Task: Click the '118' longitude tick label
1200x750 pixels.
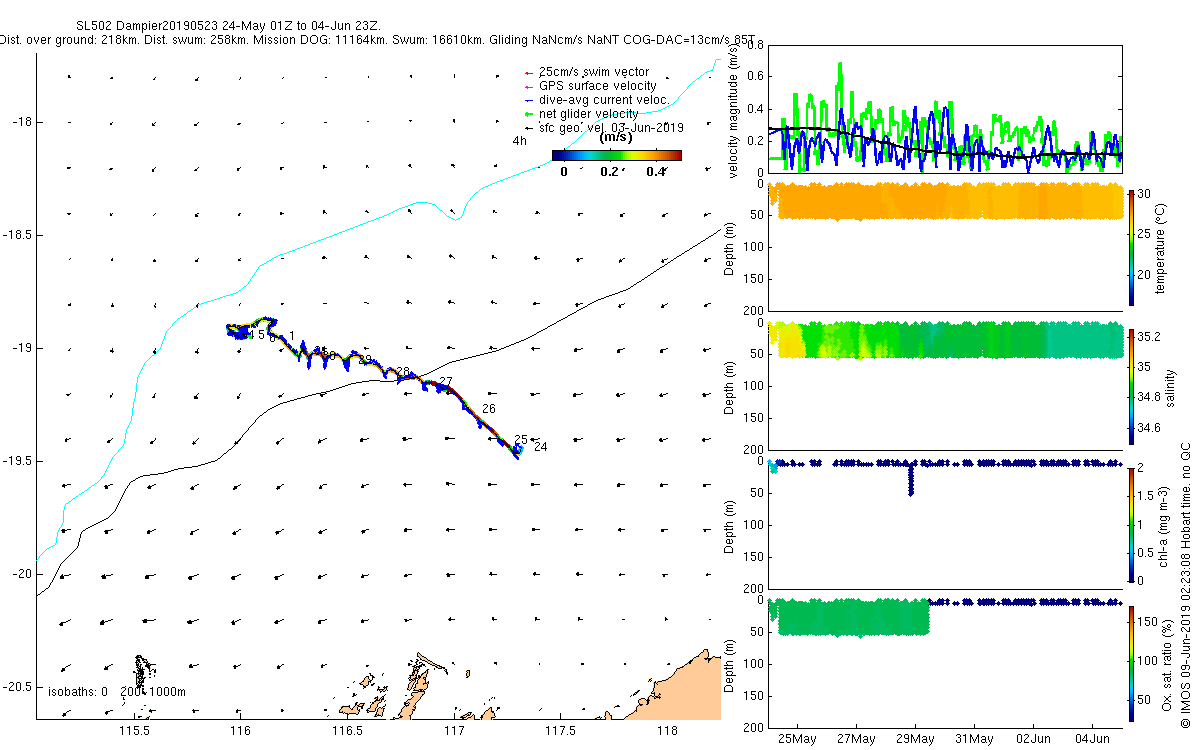Action: click(x=666, y=731)
